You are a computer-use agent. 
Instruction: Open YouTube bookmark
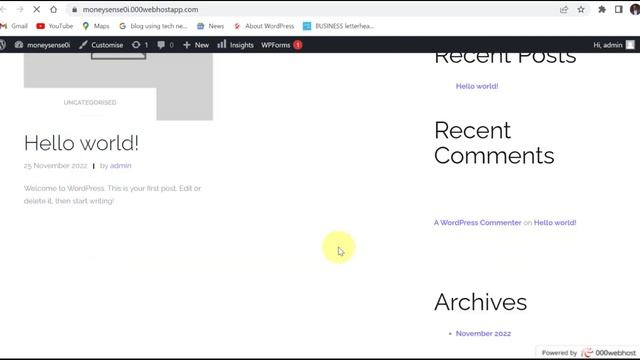(x=55, y=26)
